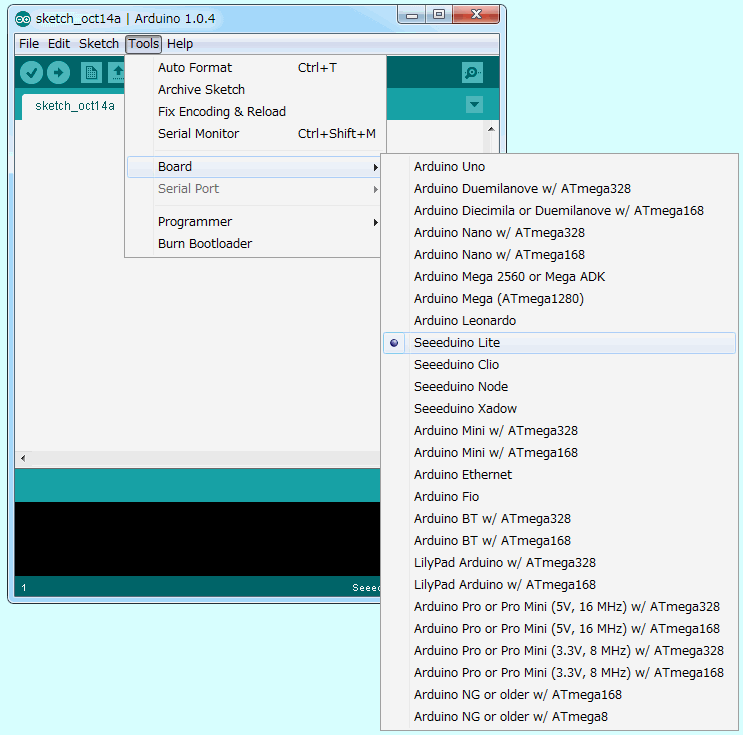Select Arduino NG or older w/ ATmega8
The height and width of the screenshot is (735, 743).
[x=559, y=717]
